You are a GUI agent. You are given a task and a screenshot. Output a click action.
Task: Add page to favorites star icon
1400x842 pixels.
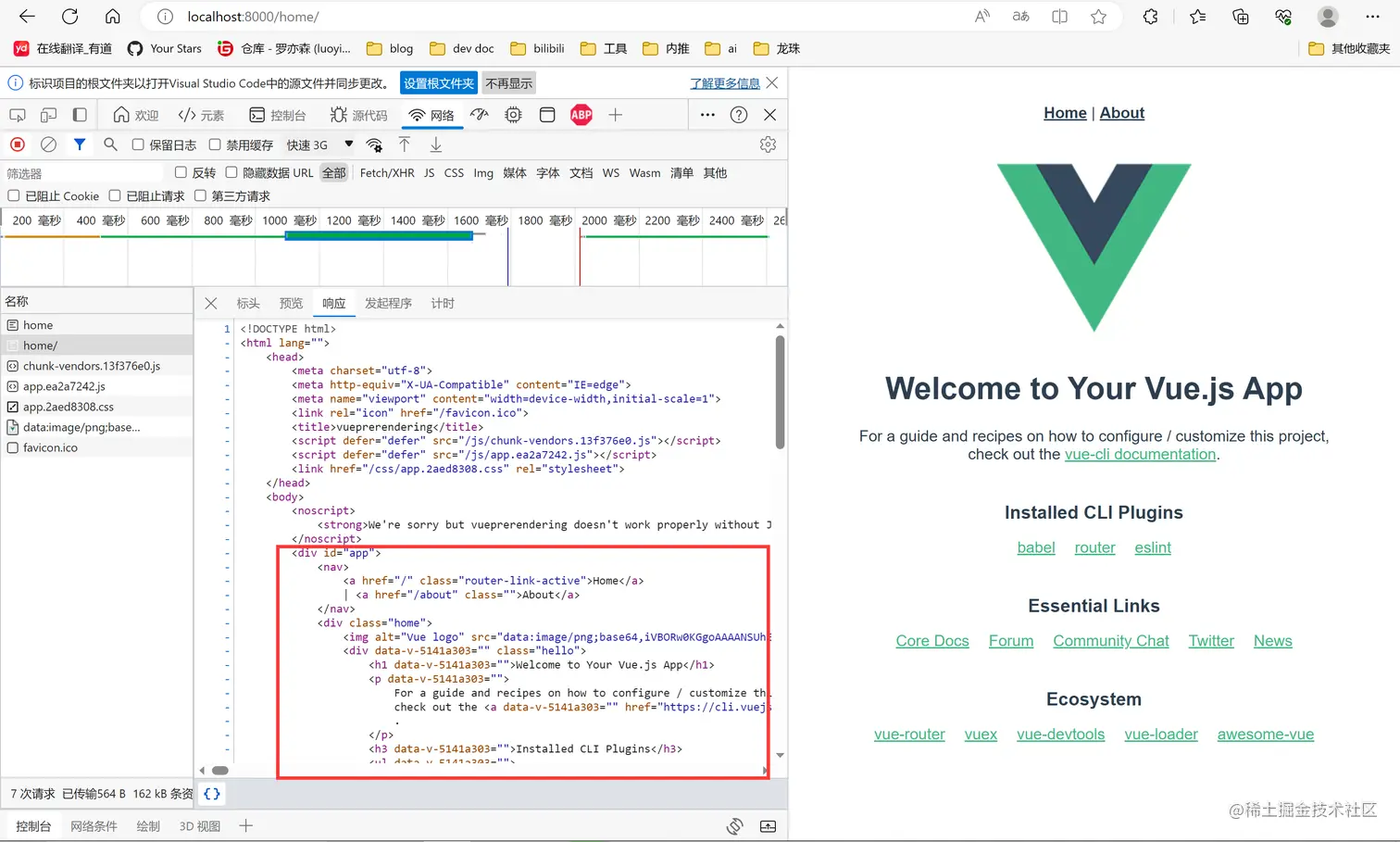click(x=1098, y=17)
